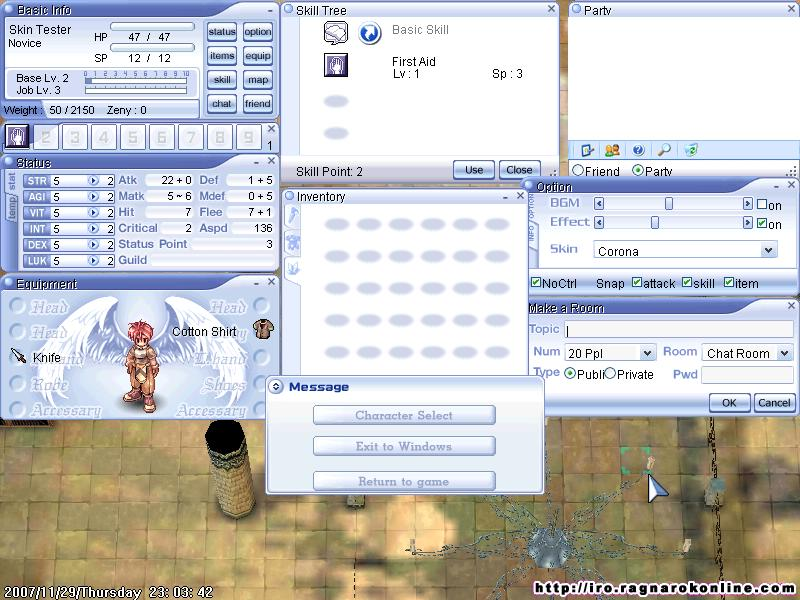This screenshot has width=800, height=600.
Task: Open the Inventory third tab (etc items)
Action: point(293,268)
